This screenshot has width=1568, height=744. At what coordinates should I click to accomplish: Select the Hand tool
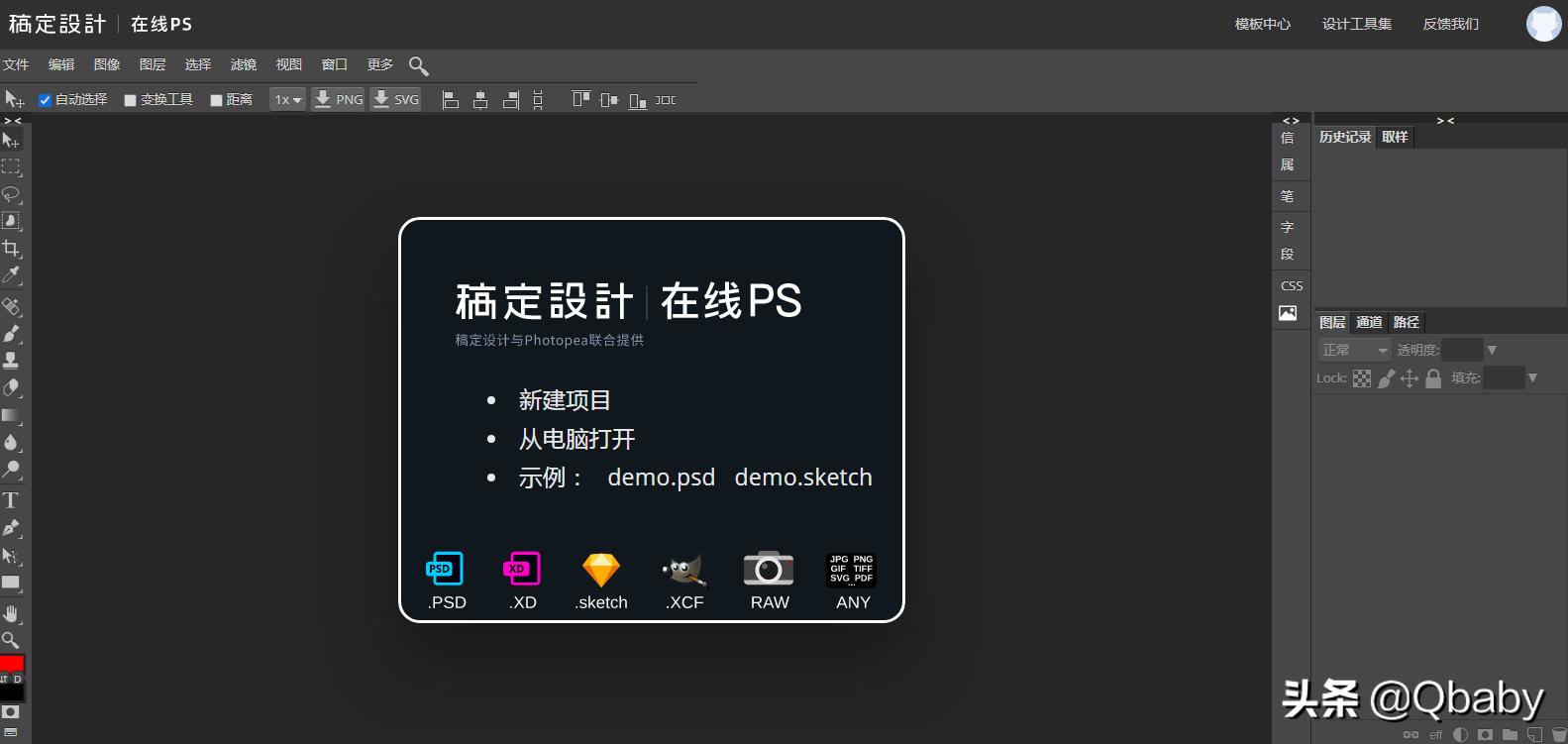click(11, 614)
